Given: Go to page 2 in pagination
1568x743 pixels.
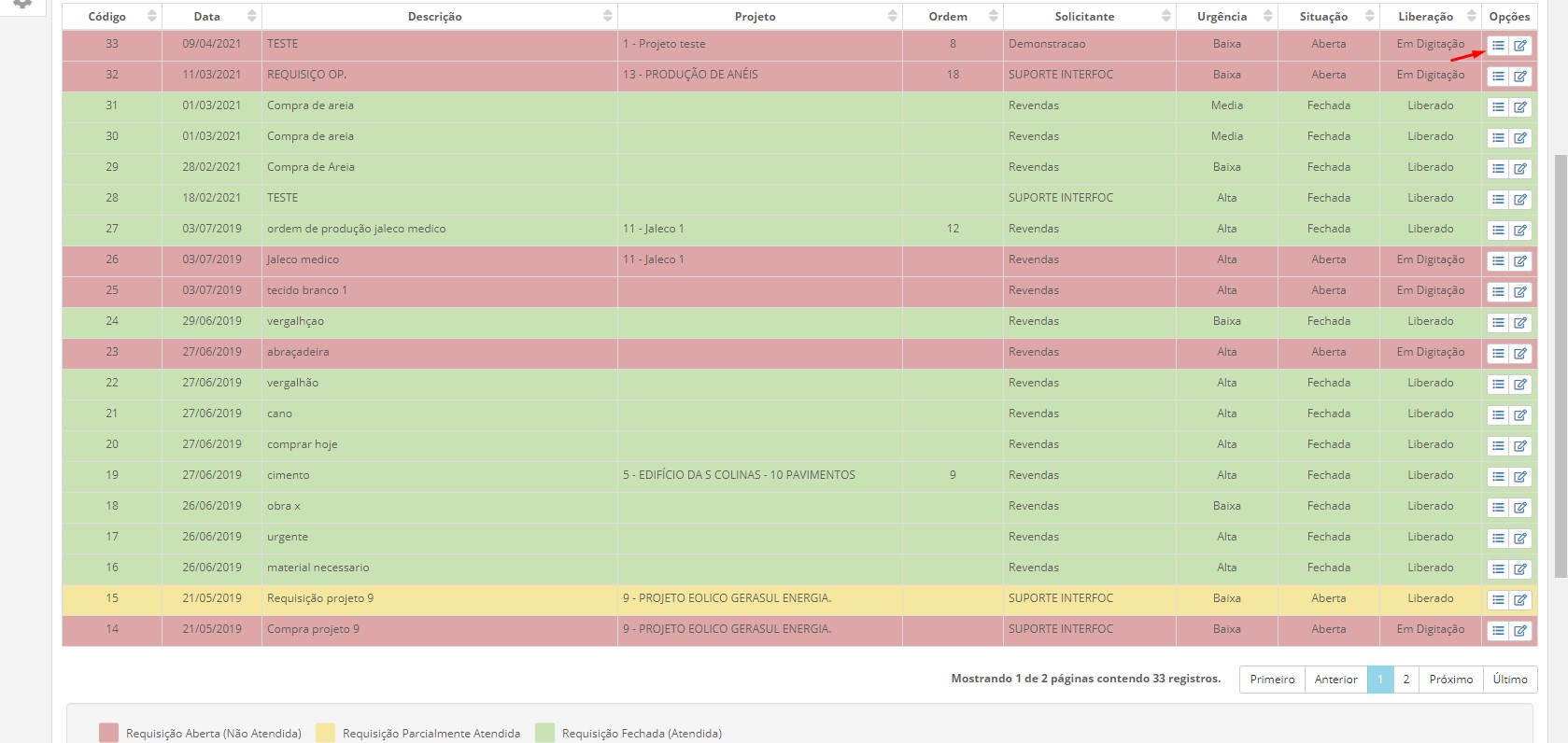Looking at the screenshot, I should click(x=1406, y=680).
